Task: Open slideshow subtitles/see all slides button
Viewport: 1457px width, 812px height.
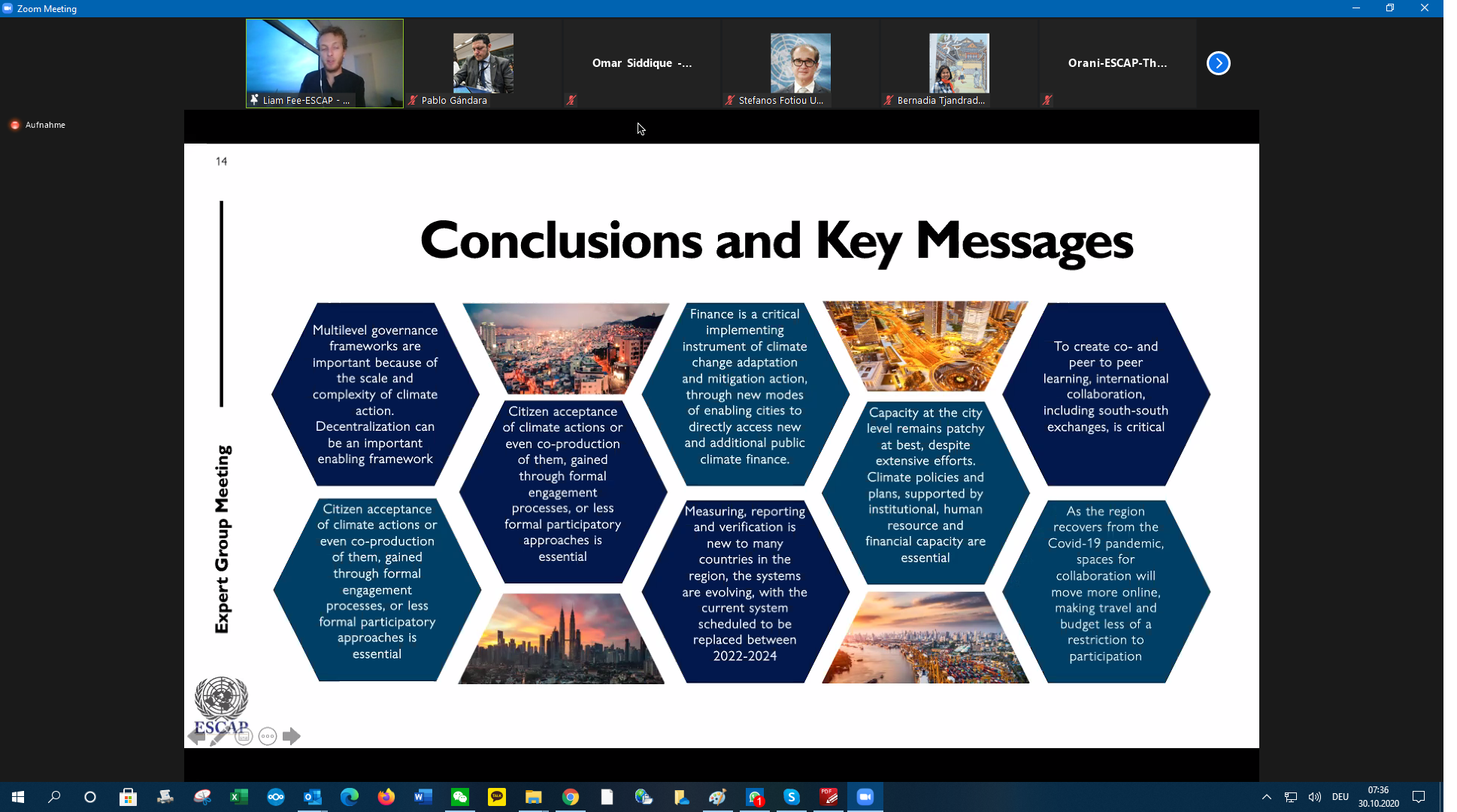Action: [x=244, y=737]
